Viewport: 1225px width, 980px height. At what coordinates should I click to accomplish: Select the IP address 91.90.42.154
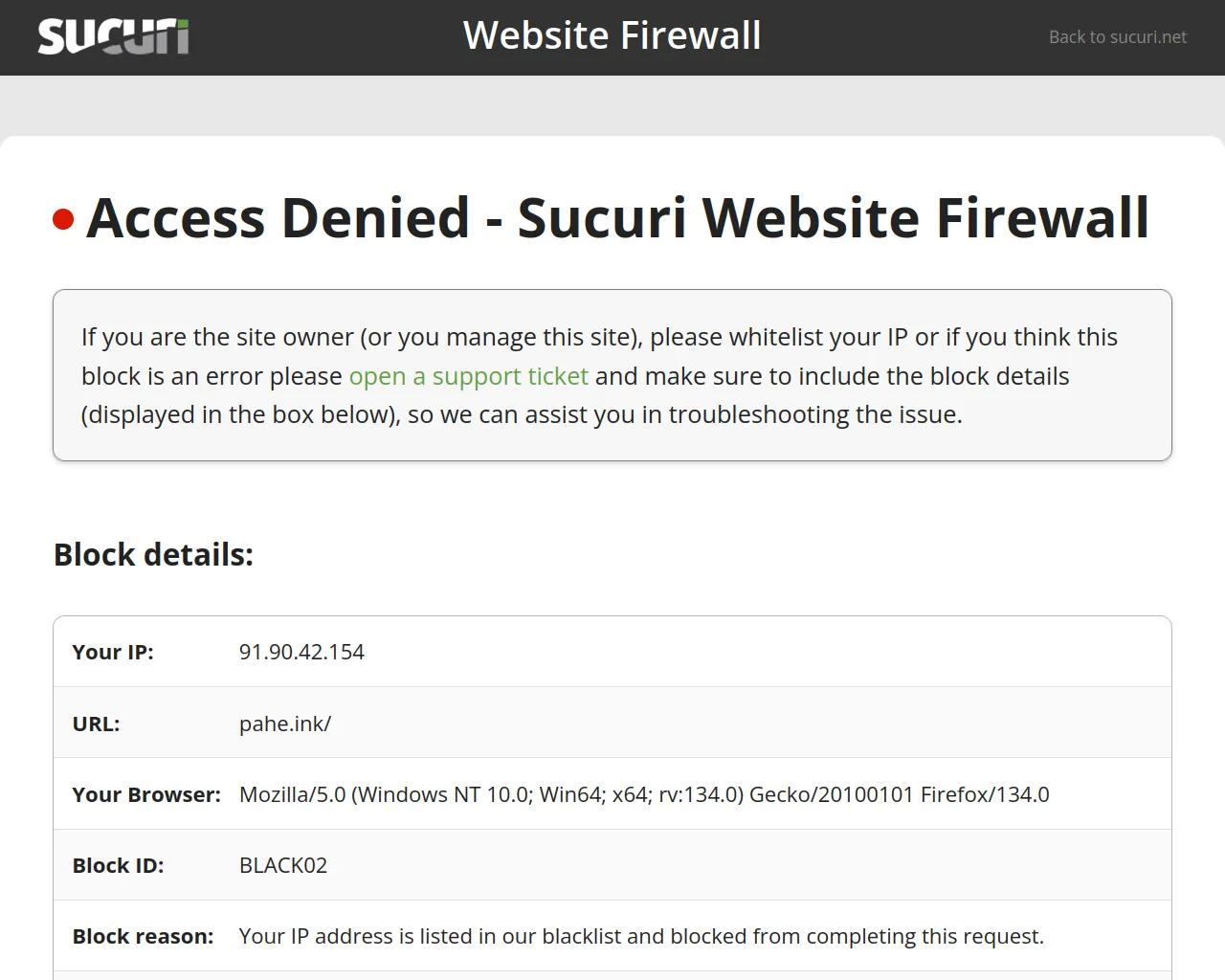[301, 652]
